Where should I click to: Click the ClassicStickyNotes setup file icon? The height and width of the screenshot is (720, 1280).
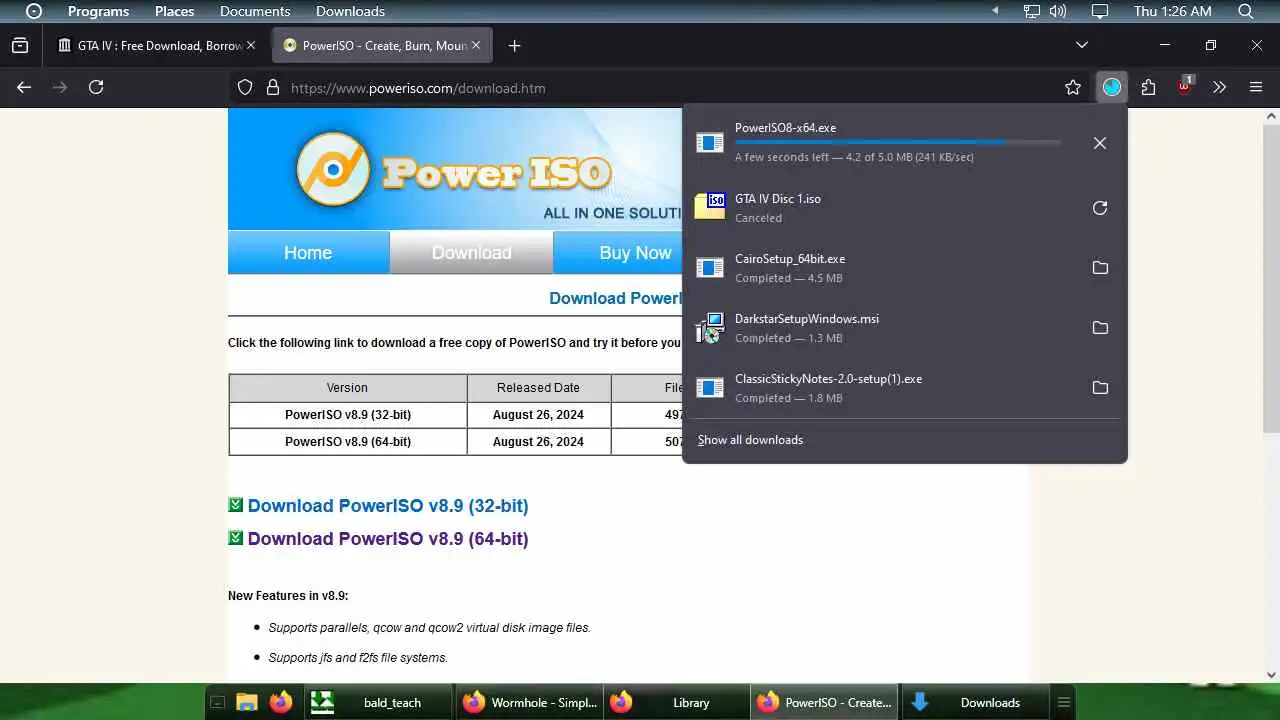[710, 388]
